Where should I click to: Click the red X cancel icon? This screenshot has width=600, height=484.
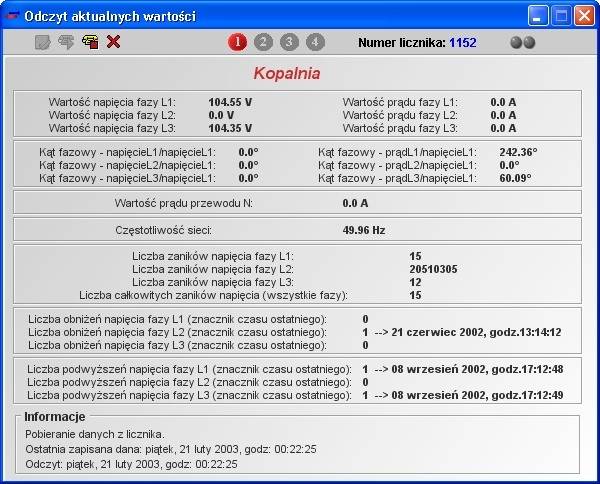point(113,42)
